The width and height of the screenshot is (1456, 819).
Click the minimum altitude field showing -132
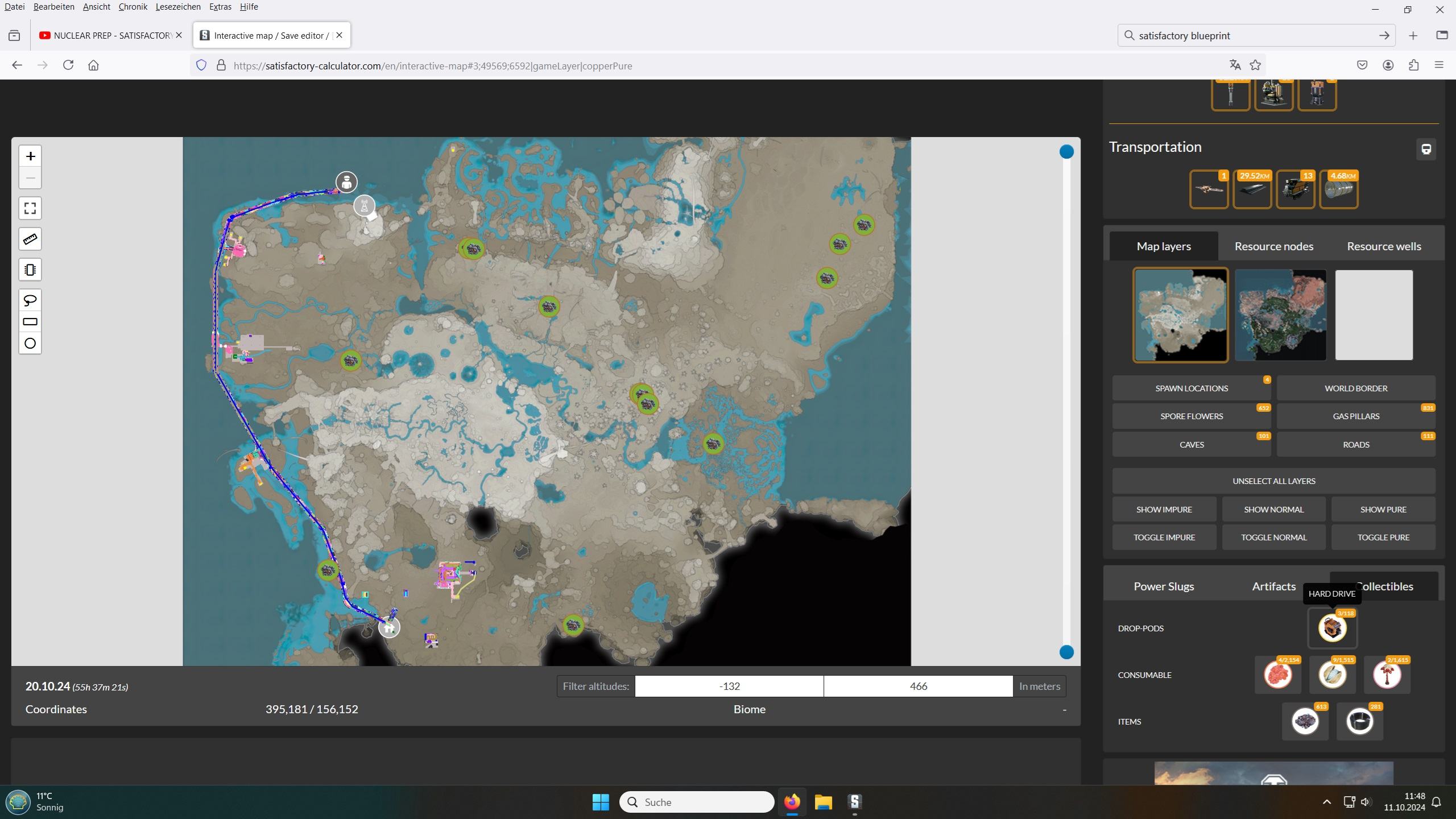click(729, 686)
